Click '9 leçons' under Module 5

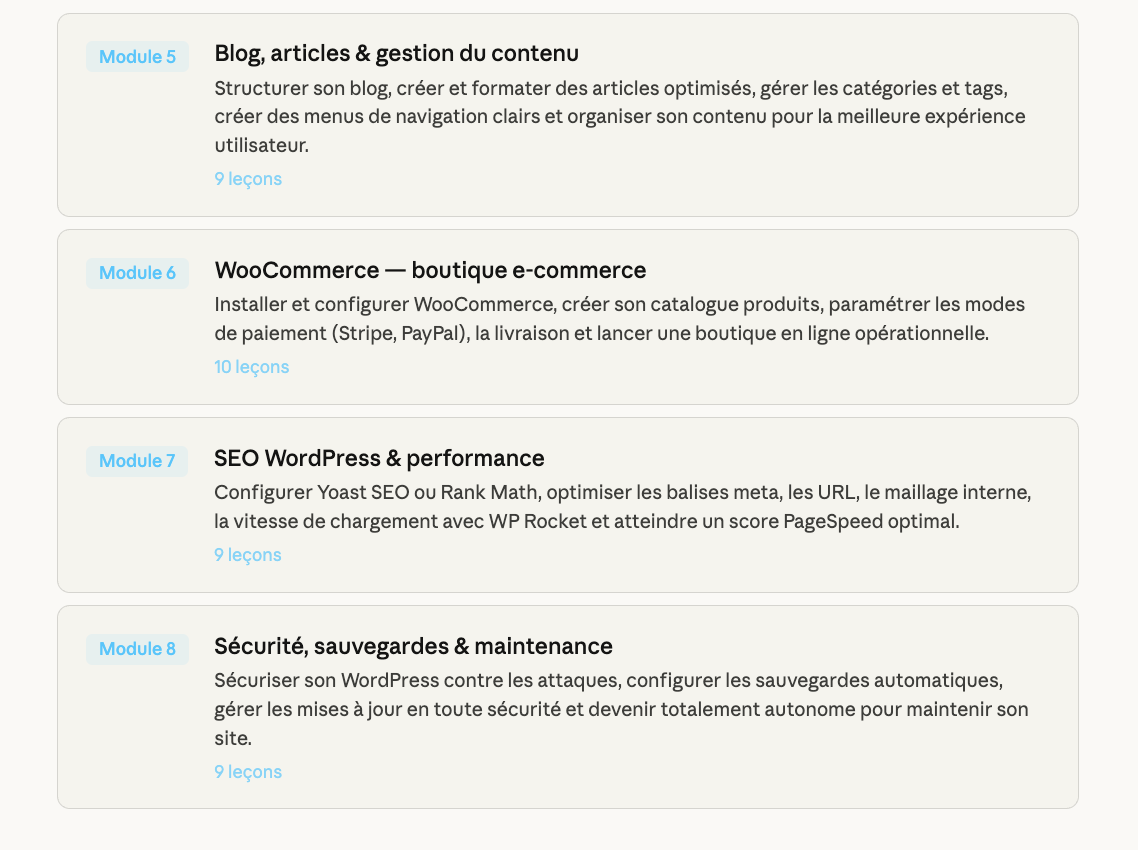click(248, 179)
